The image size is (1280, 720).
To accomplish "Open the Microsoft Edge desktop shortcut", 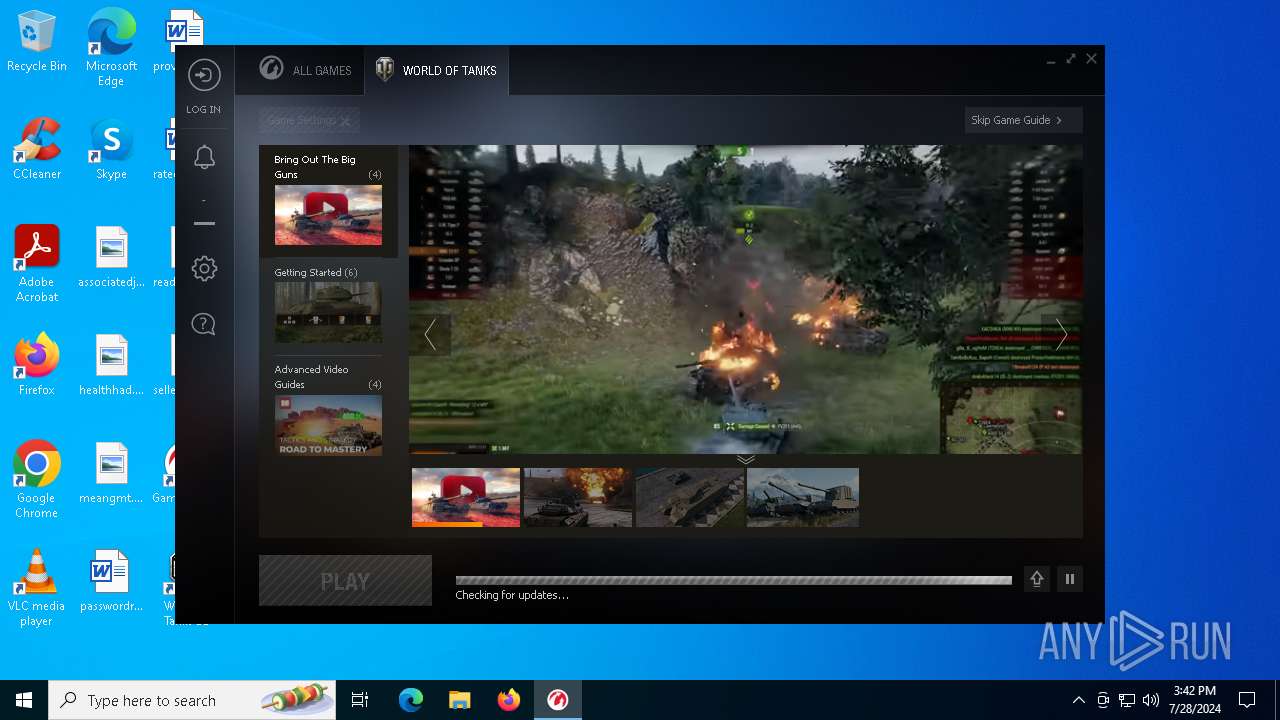I will [111, 47].
